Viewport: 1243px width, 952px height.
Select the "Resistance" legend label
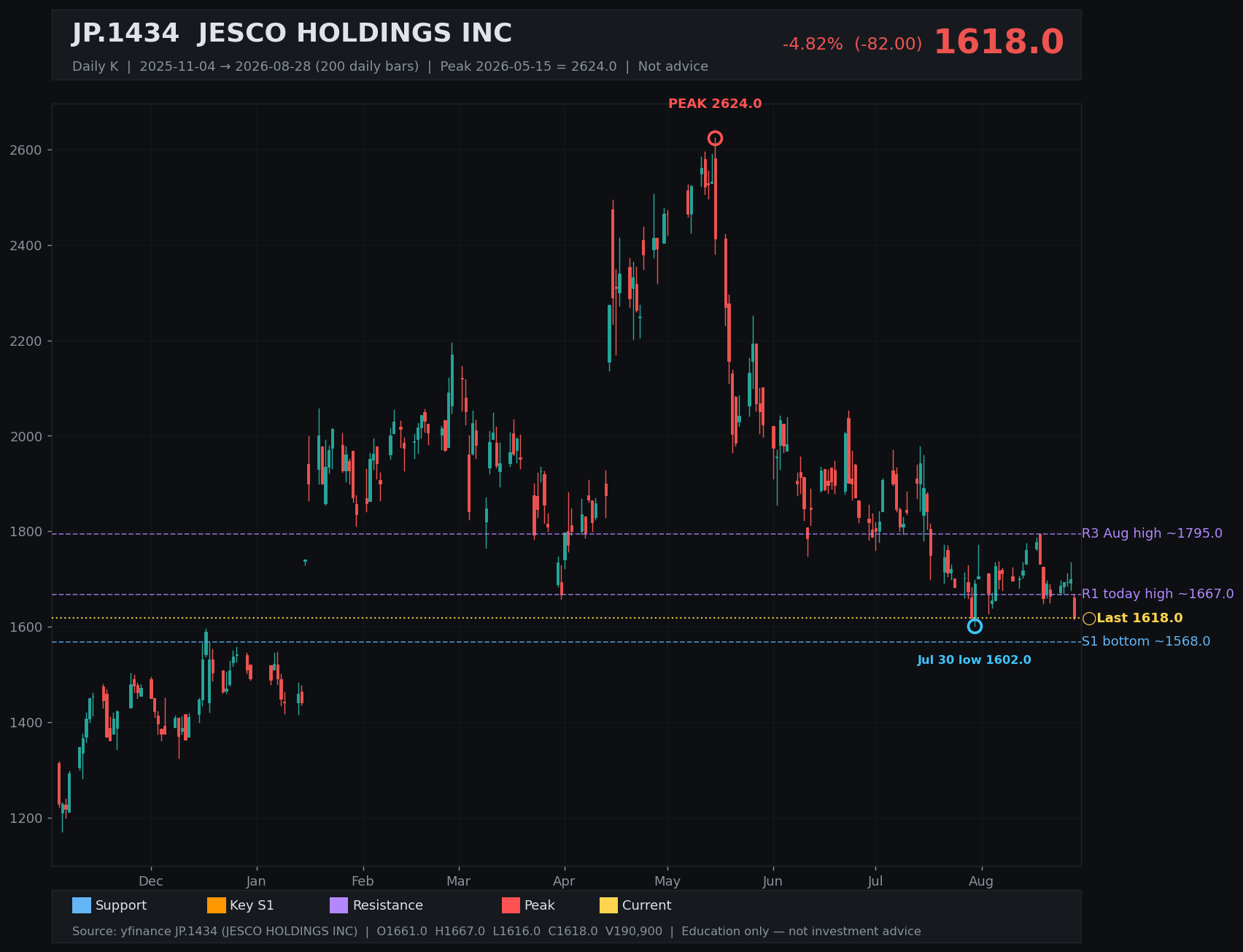click(388, 905)
